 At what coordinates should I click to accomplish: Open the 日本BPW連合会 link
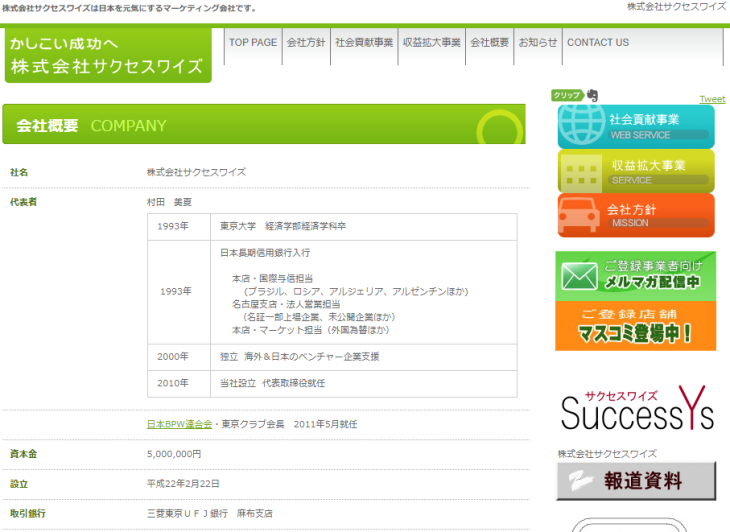pyautogui.click(x=180, y=424)
